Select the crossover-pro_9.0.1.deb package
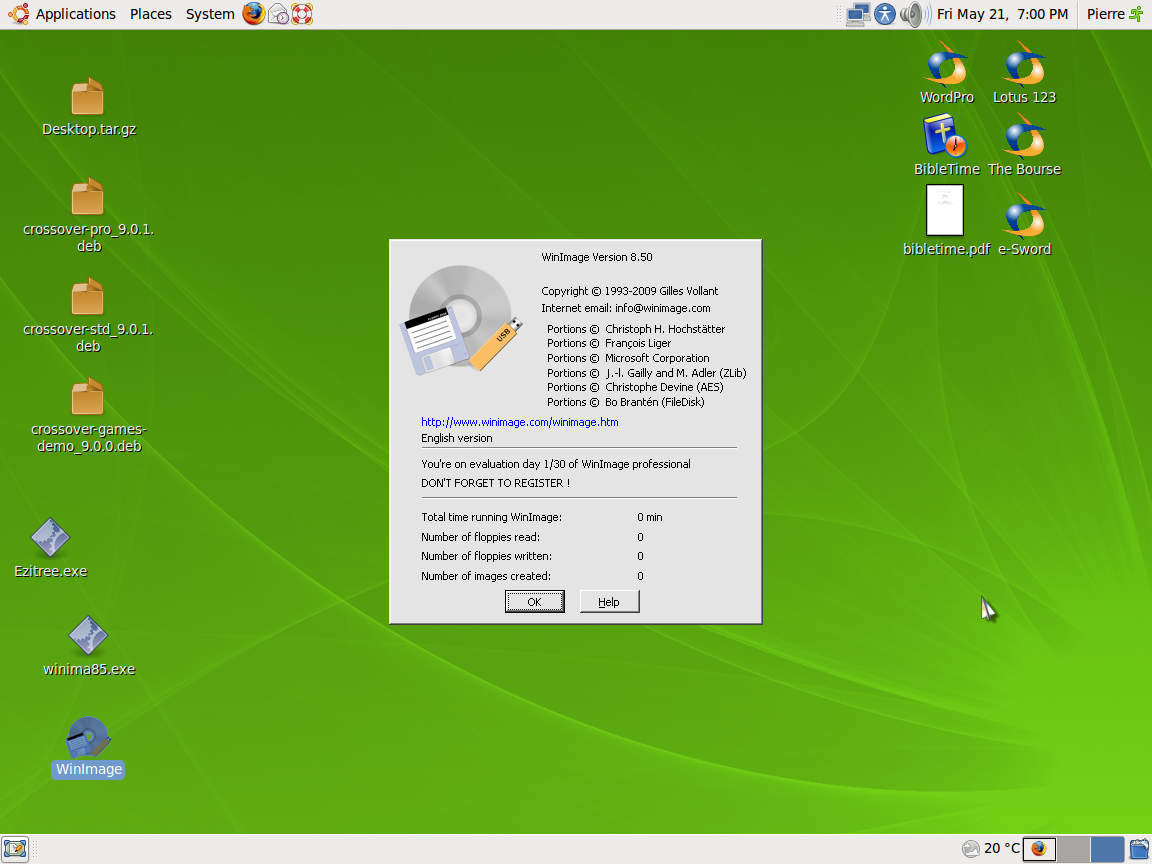The width and height of the screenshot is (1152, 864). [x=88, y=198]
